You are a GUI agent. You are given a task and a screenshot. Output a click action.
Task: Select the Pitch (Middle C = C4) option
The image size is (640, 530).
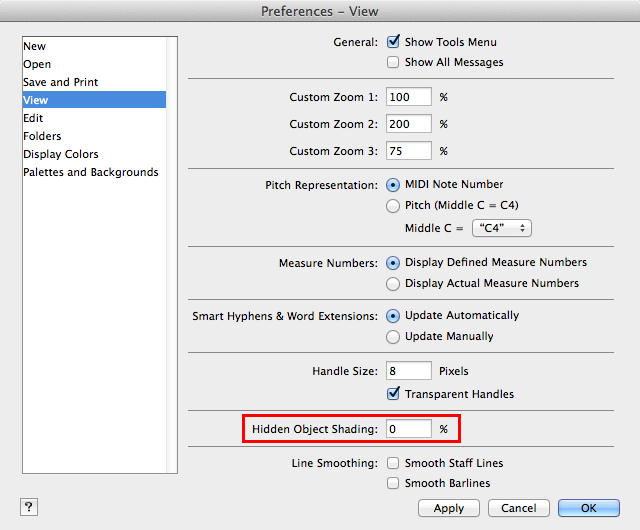393,206
